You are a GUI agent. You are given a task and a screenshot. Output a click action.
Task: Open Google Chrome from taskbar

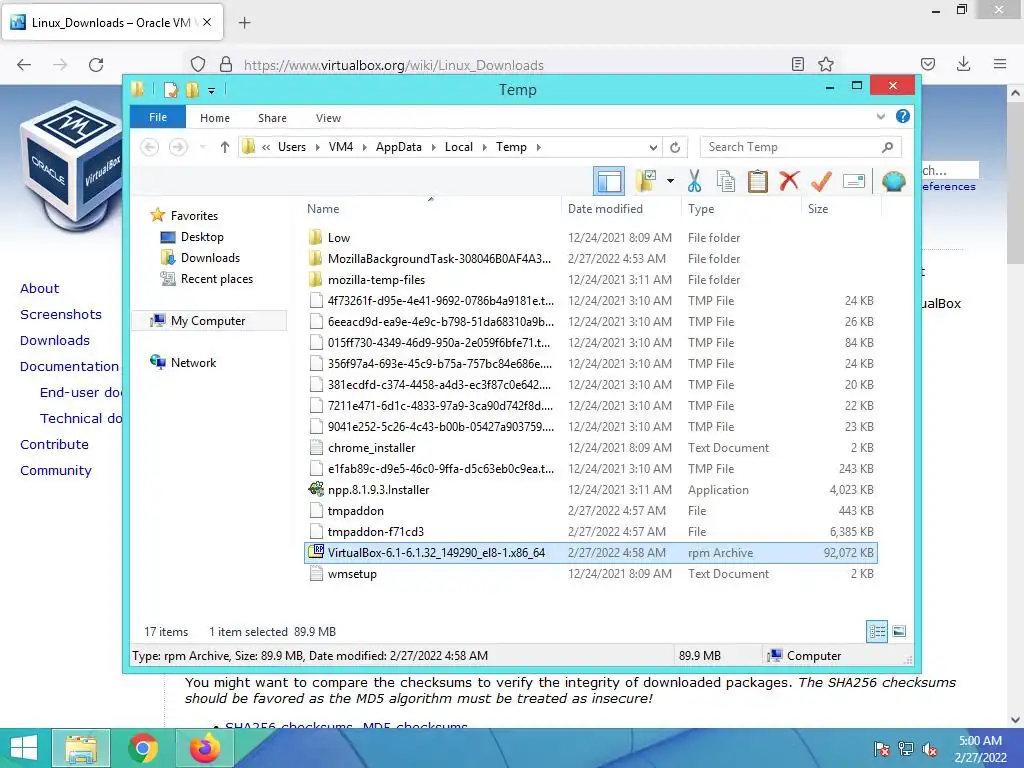143,748
